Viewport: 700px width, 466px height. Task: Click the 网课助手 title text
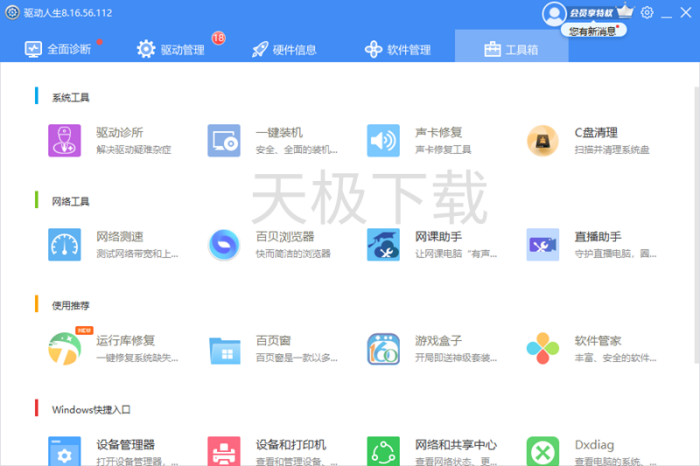(x=438, y=237)
